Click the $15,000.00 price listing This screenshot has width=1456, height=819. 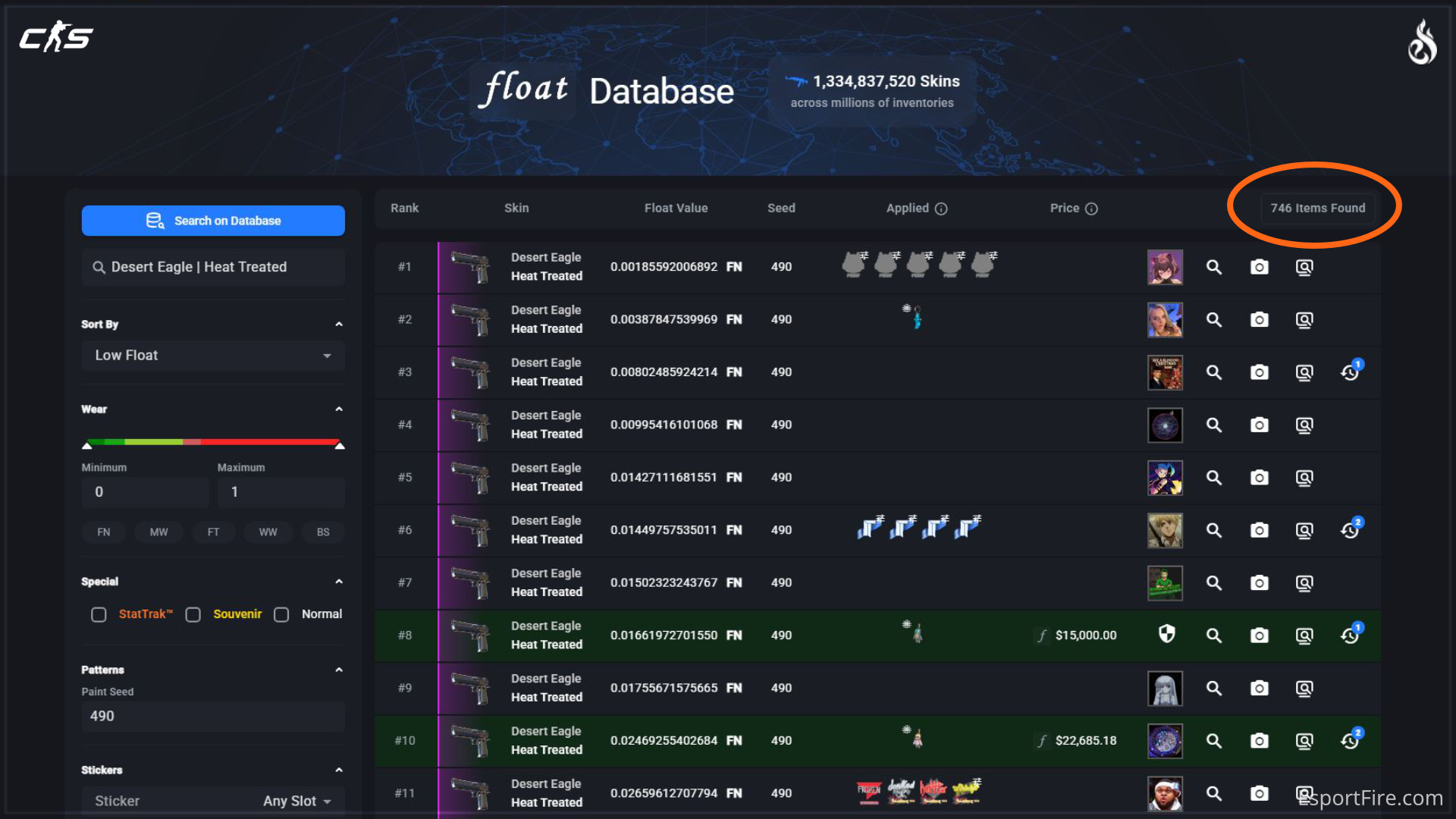tap(1085, 635)
